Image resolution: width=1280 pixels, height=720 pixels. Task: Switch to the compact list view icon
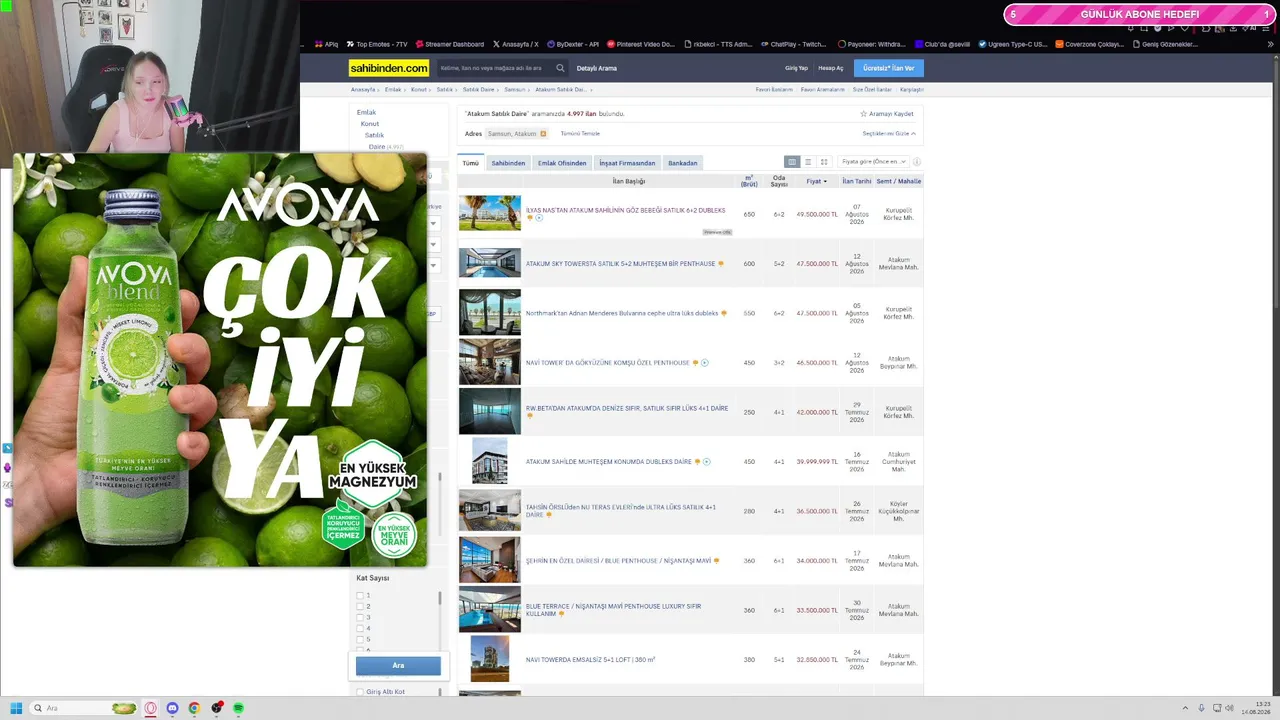tap(808, 162)
